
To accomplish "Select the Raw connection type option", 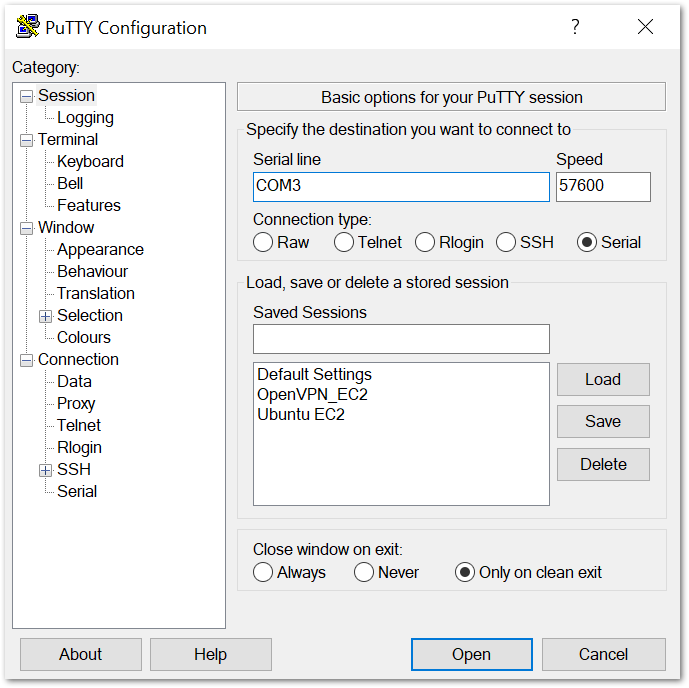I will coord(263,242).
